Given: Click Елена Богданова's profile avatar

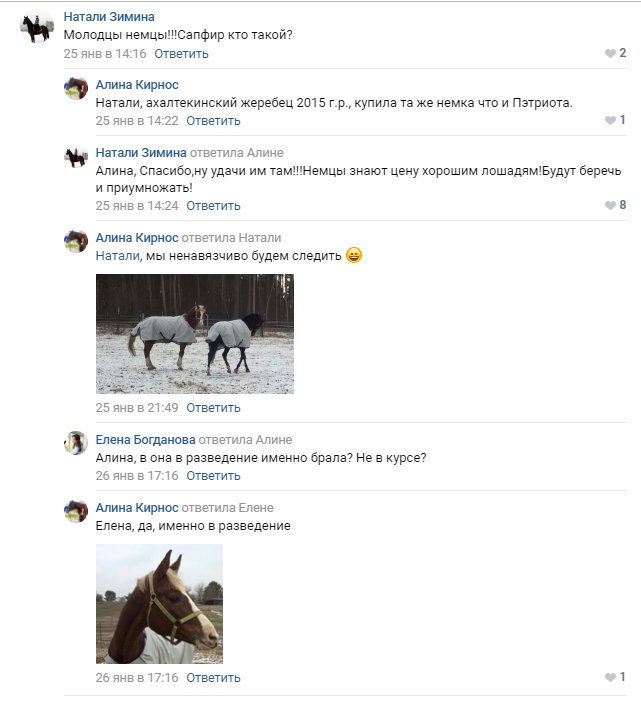Looking at the screenshot, I should [x=76, y=443].
